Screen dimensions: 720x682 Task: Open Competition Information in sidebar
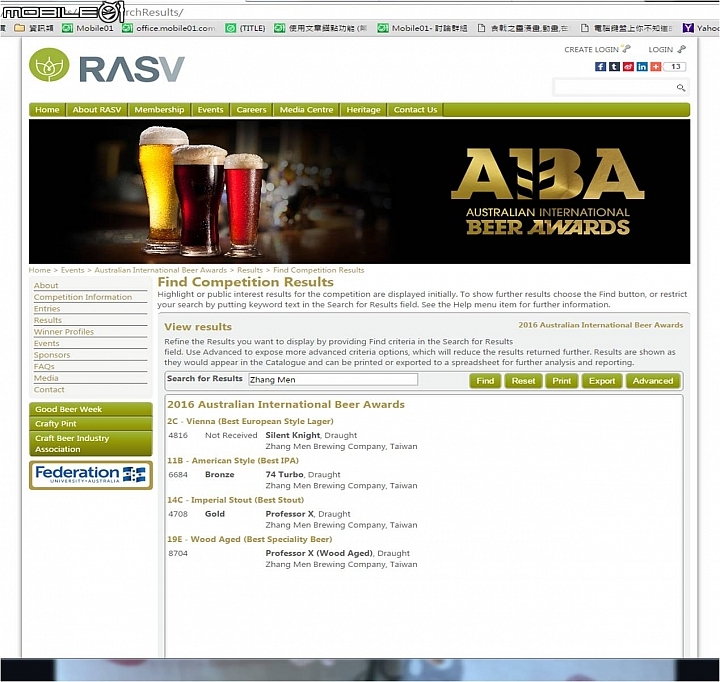click(83, 297)
